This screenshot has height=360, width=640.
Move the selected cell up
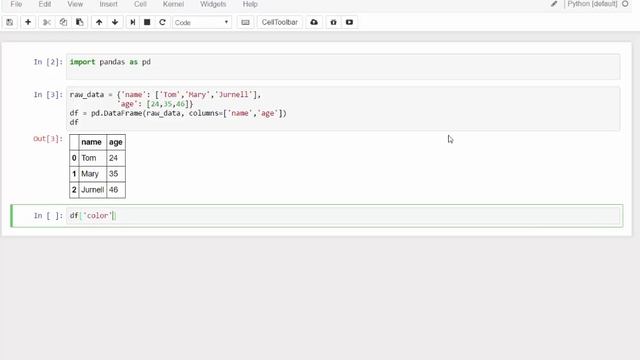coord(99,22)
